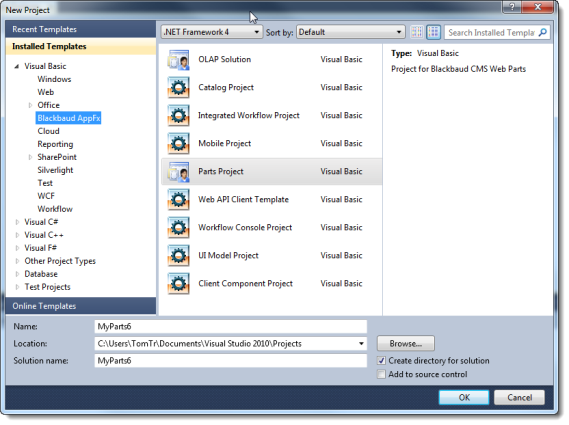This screenshot has width=569, height=425.
Task: Click the search magnifier icon
Action: coord(543,33)
